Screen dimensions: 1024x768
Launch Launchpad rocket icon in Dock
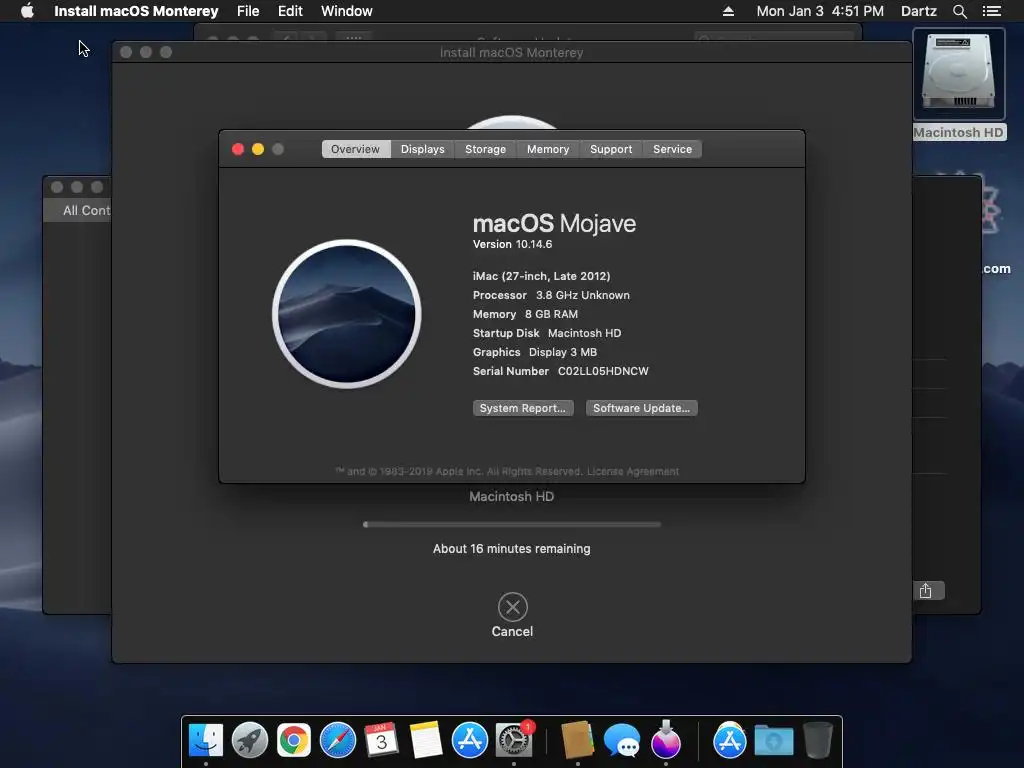pos(249,741)
